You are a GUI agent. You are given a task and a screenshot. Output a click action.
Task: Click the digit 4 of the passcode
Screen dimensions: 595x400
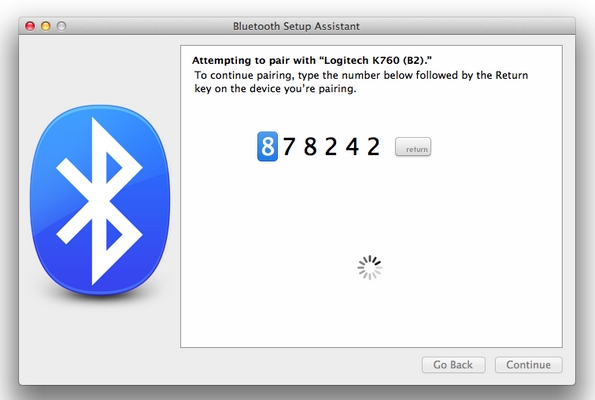click(352, 146)
